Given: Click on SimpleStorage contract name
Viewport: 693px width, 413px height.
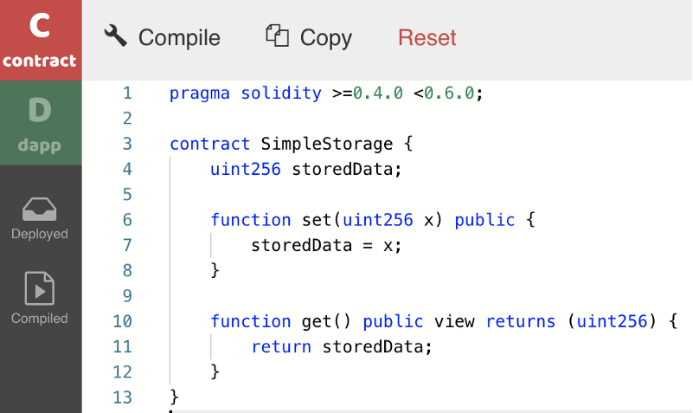Looking at the screenshot, I should [x=327, y=144].
